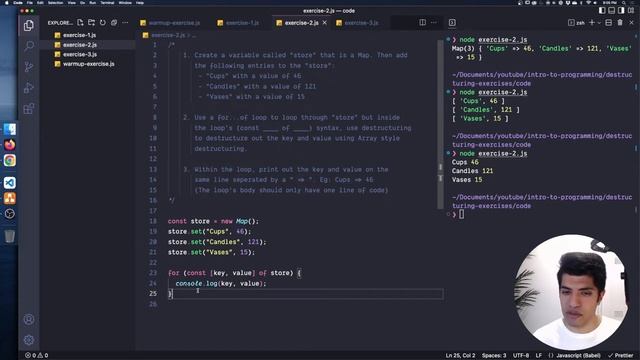
Task: Click line 25 in the editor
Action: 305,293
